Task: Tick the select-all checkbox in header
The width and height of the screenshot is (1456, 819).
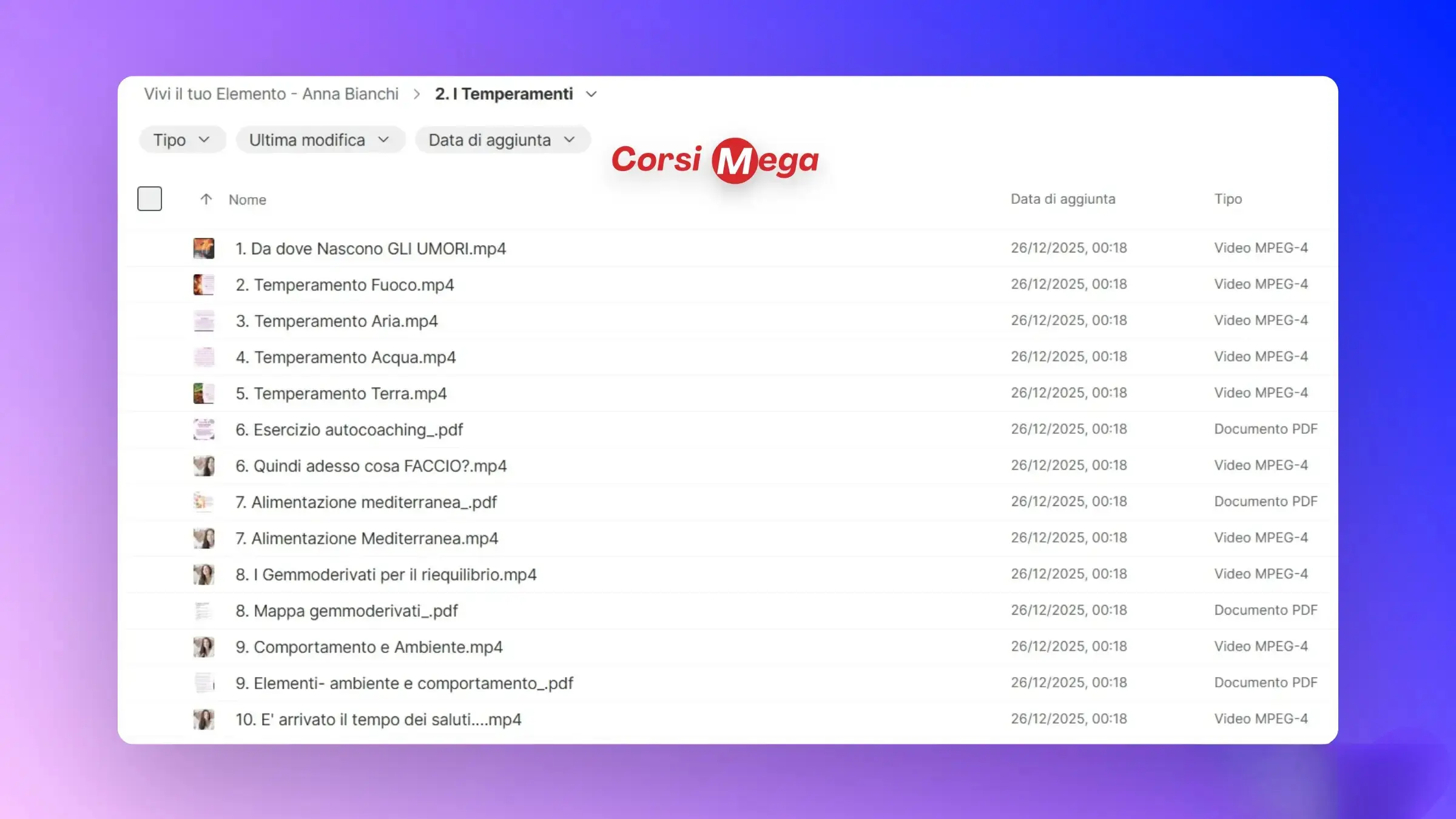Action: pos(149,198)
